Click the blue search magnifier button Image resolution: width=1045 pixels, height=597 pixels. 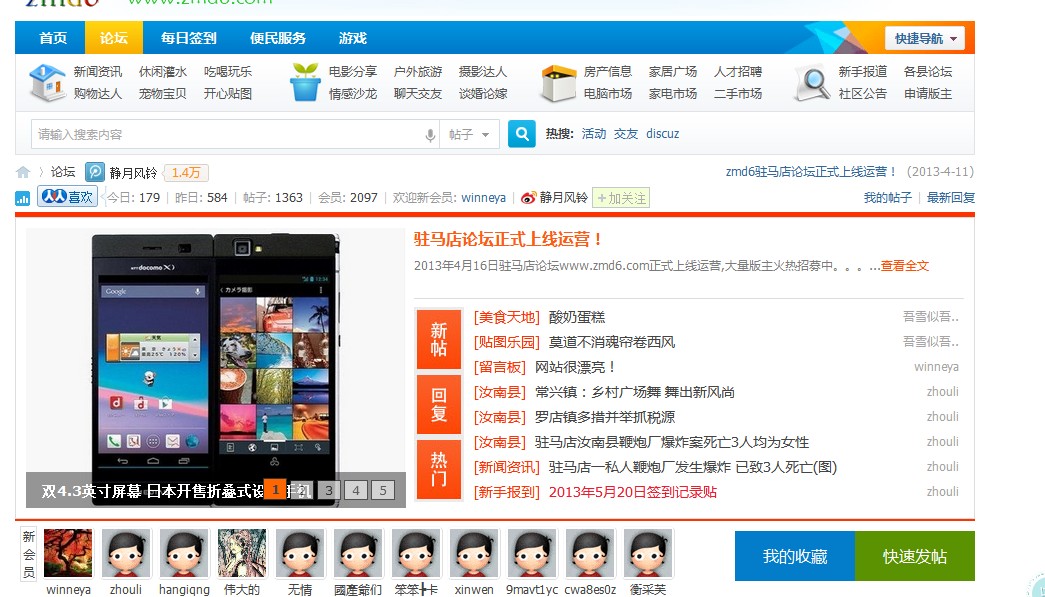point(522,134)
